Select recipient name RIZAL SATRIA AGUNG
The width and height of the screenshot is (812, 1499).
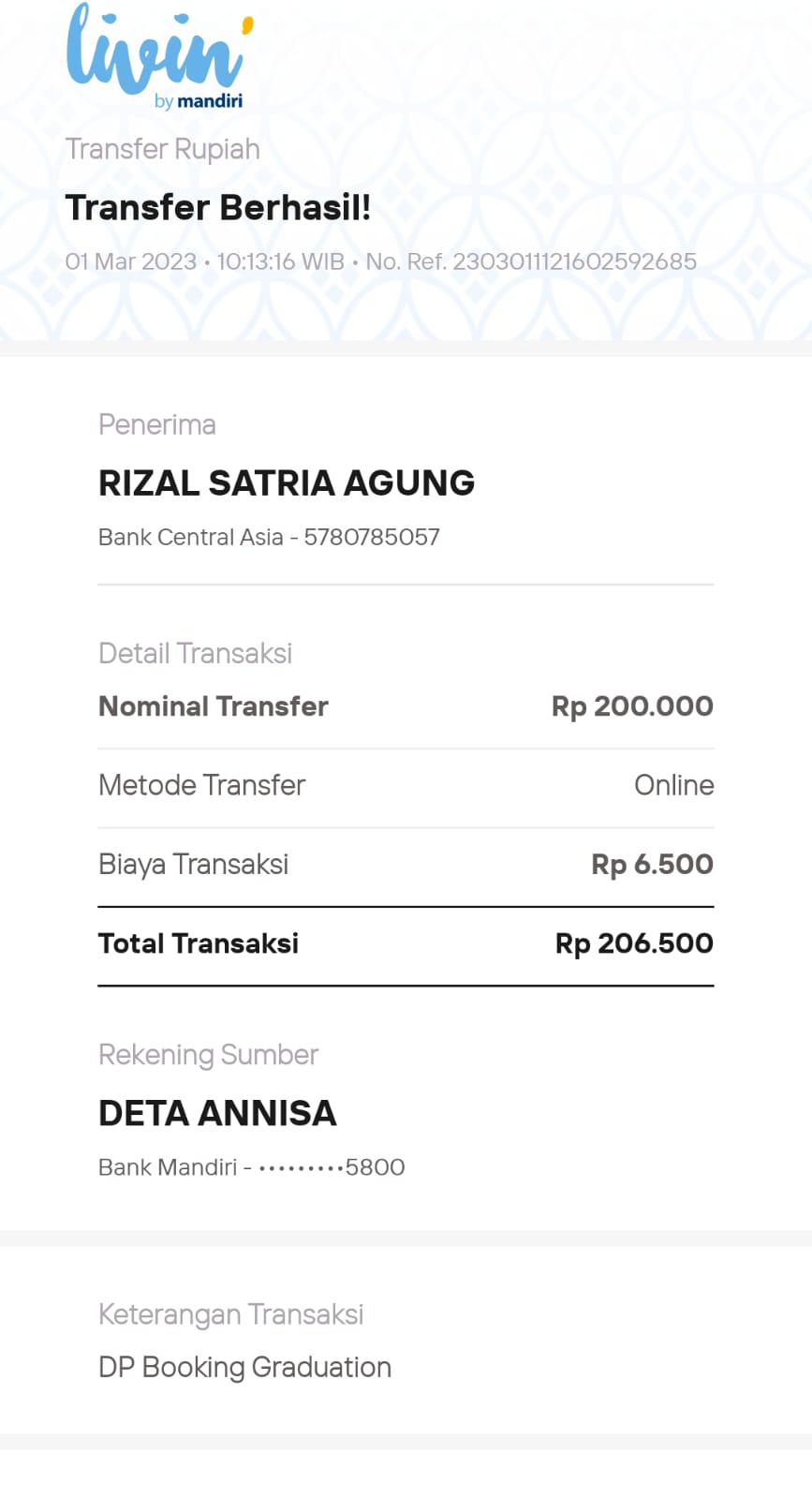(287, 482)
